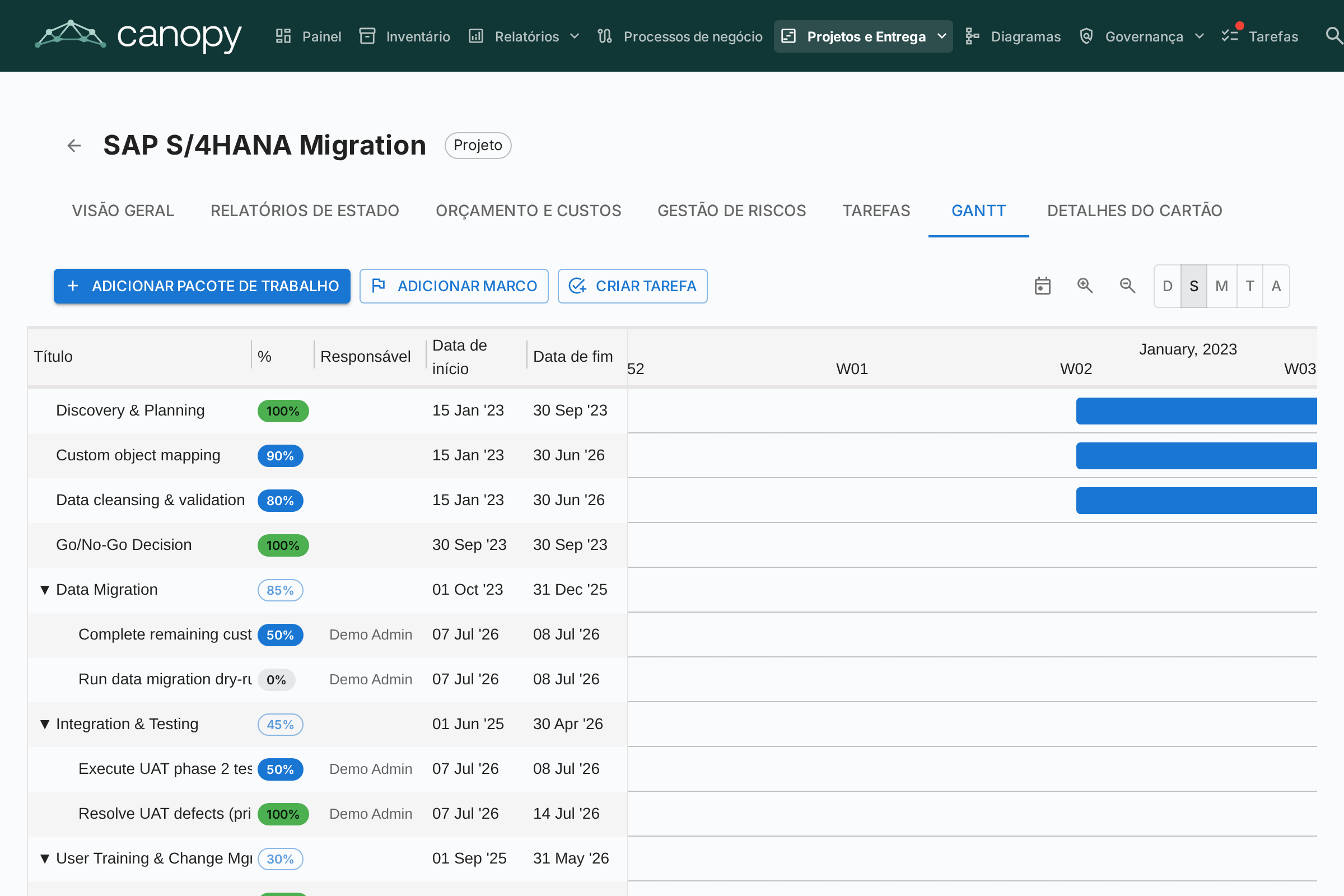Switch Gantt scale to A (year)
The height and width of the screenshot is (896, 1344).
1276,286
